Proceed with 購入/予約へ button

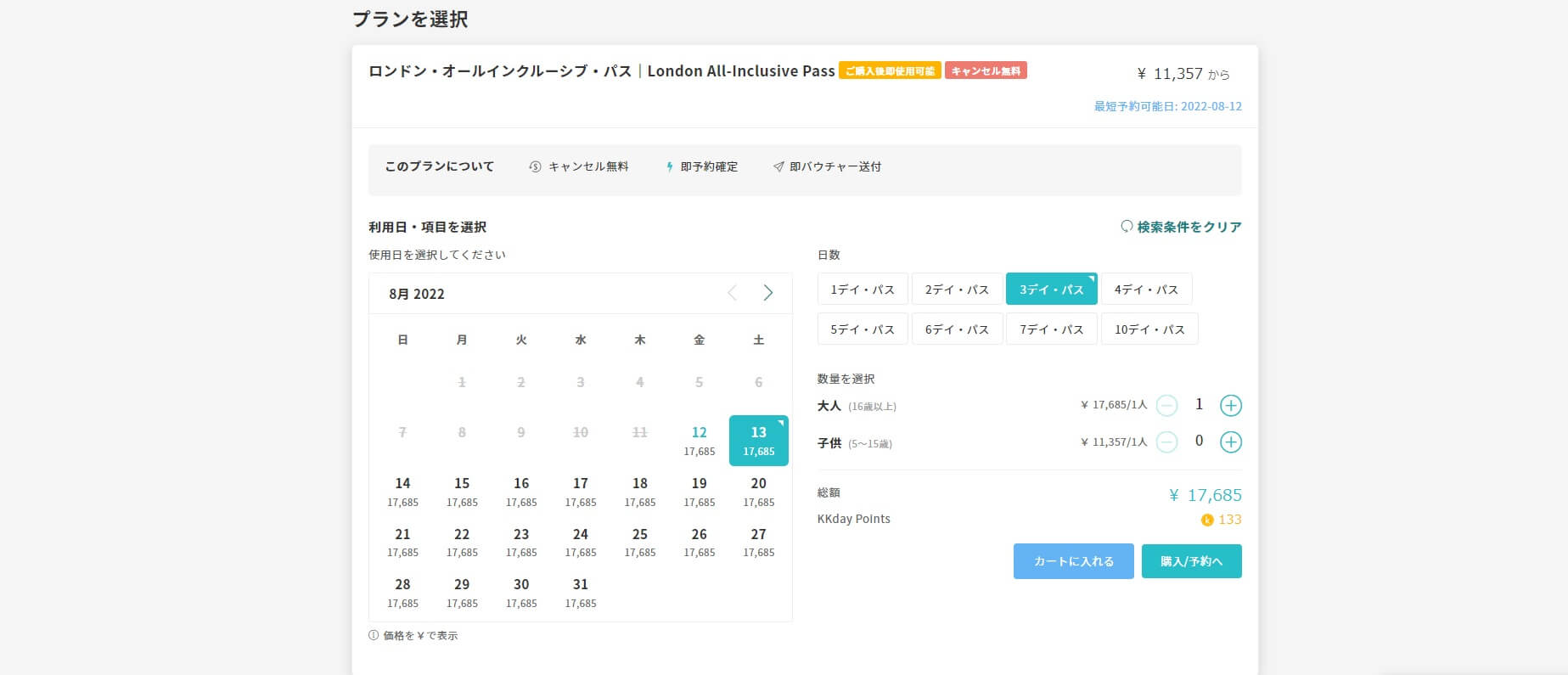[x=1191, y=561]
